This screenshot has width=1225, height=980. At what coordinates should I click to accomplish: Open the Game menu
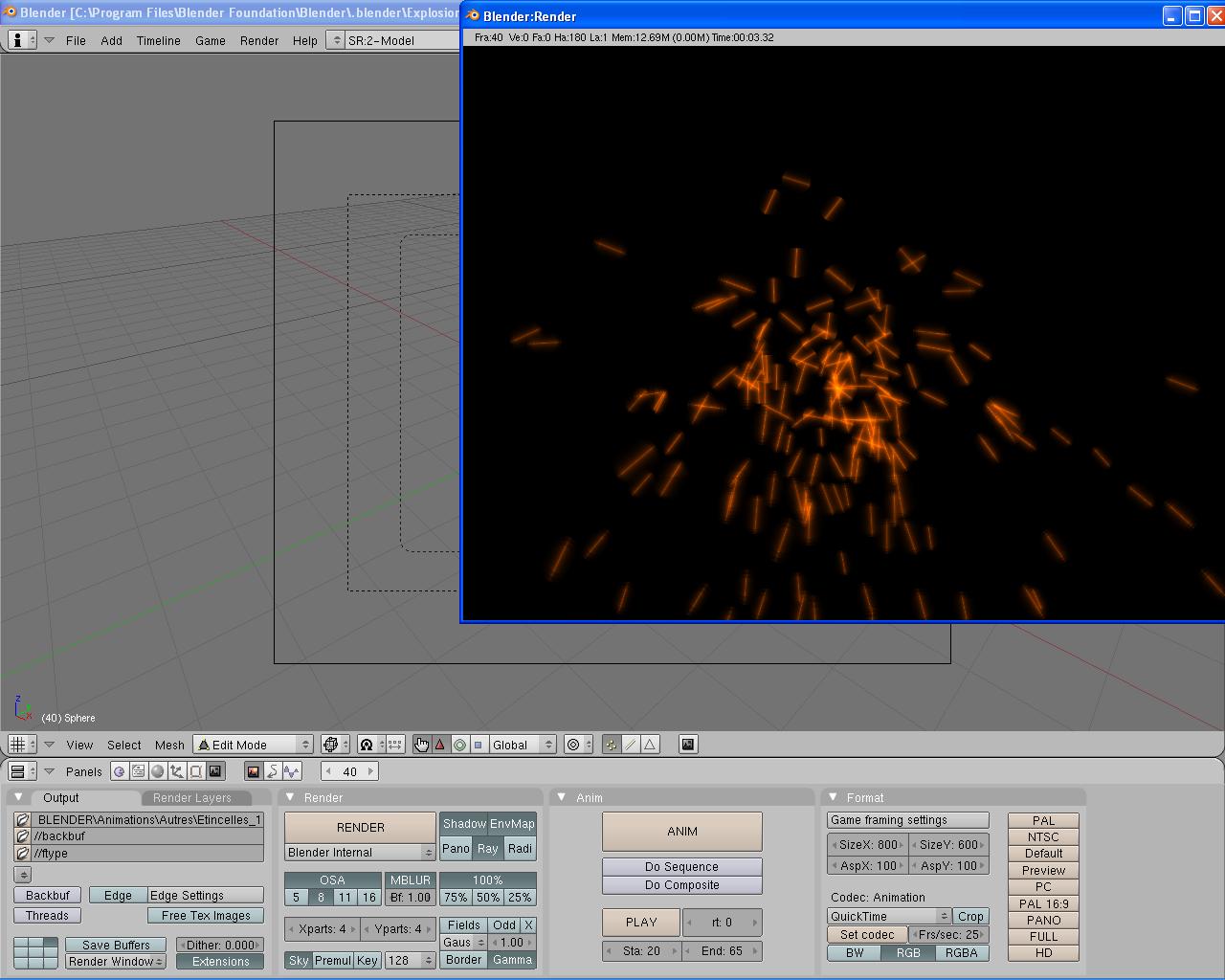pos(211,40)
